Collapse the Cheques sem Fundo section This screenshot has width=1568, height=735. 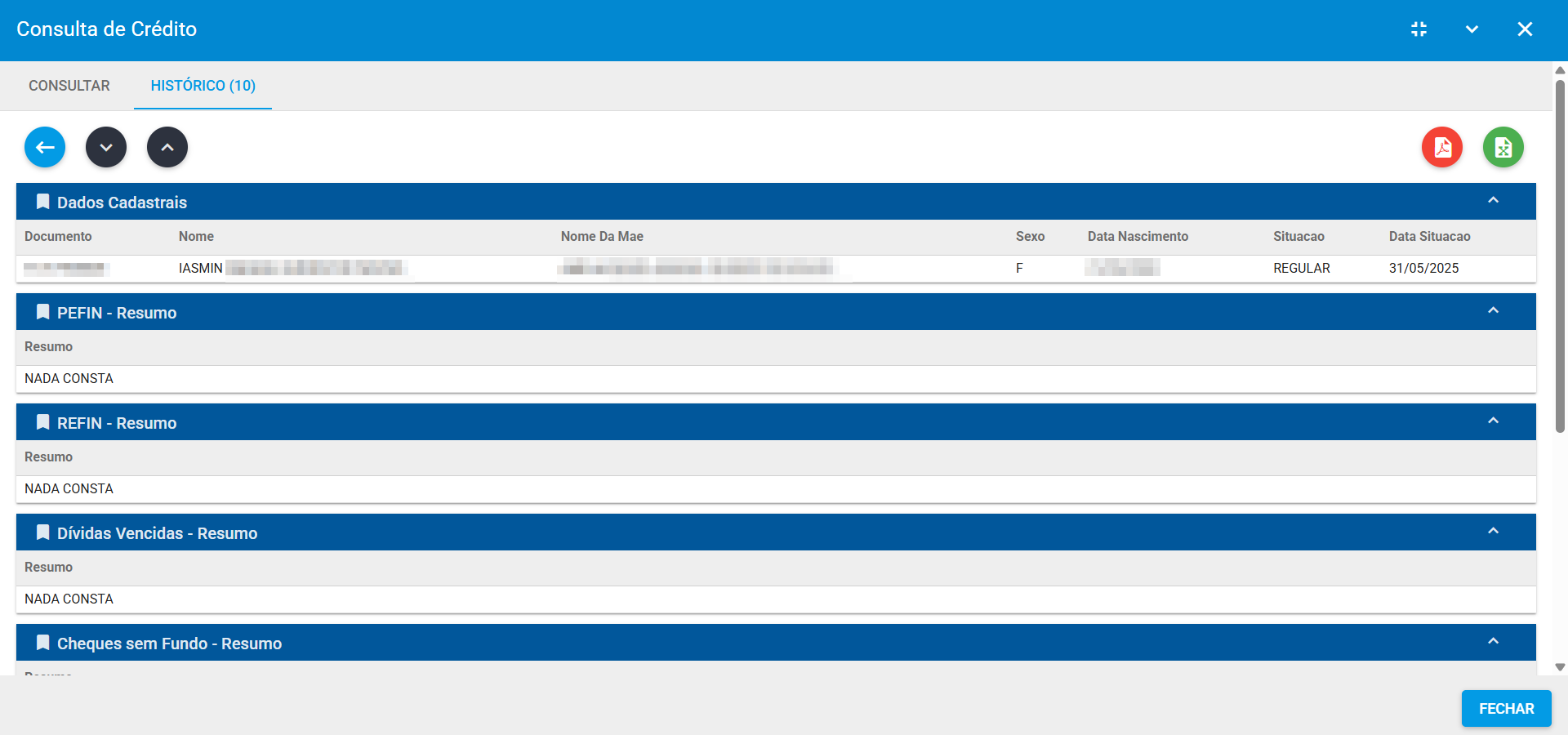(x=1493, y=642)
